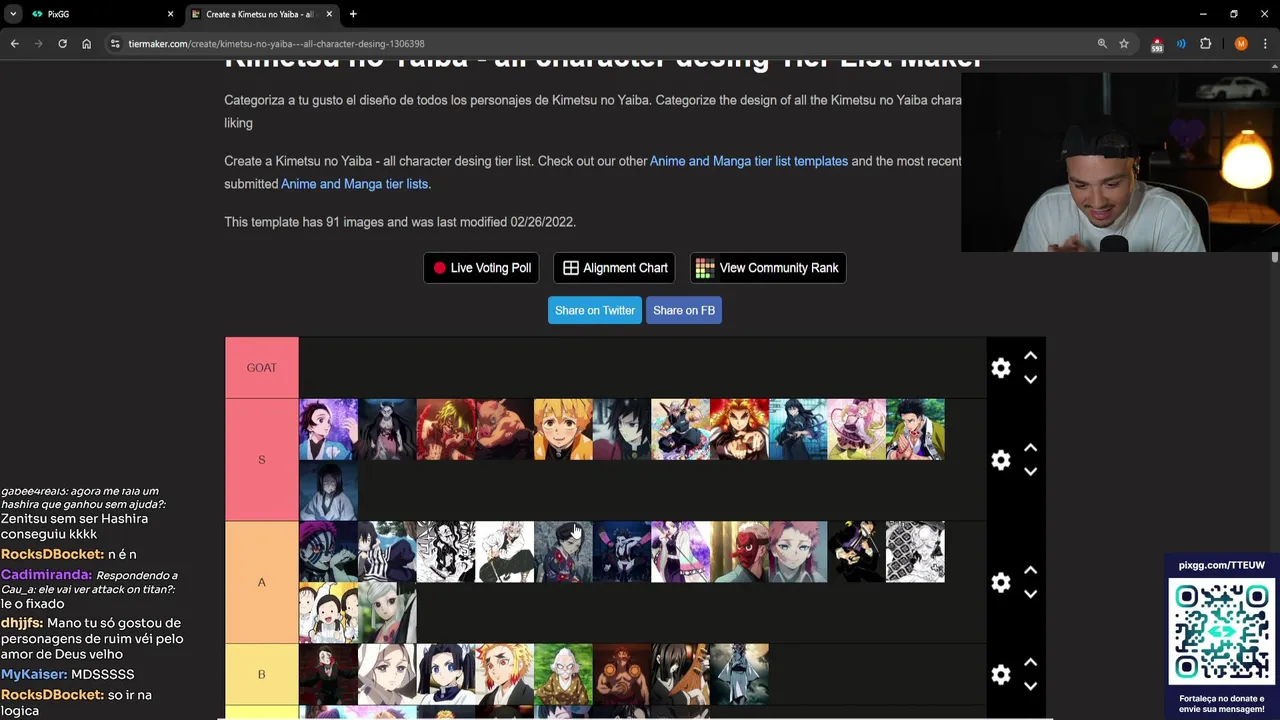
Task: Open Anime and Manga tier list templates link
Action: [749, 161]
